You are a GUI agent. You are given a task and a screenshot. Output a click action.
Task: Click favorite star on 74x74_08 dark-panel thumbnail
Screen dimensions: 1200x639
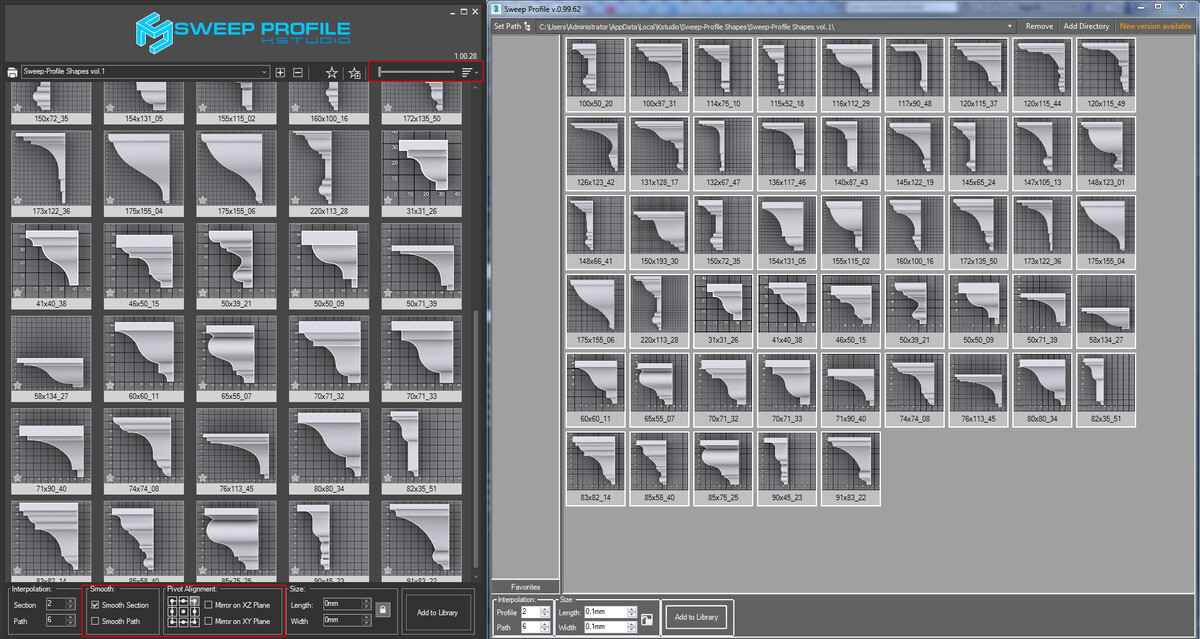pos(110,476)
